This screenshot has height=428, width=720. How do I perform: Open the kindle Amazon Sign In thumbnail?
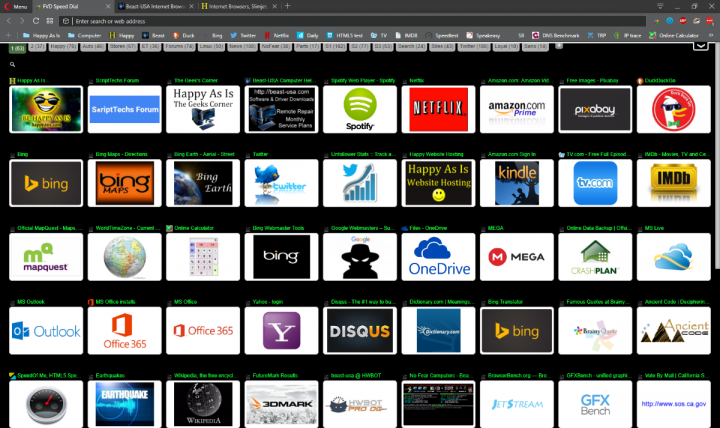[517, 183]
